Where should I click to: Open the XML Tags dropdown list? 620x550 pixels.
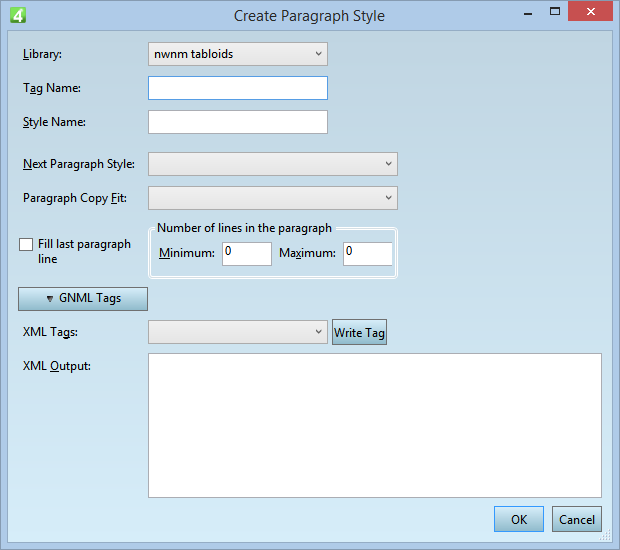pos(238,332)
